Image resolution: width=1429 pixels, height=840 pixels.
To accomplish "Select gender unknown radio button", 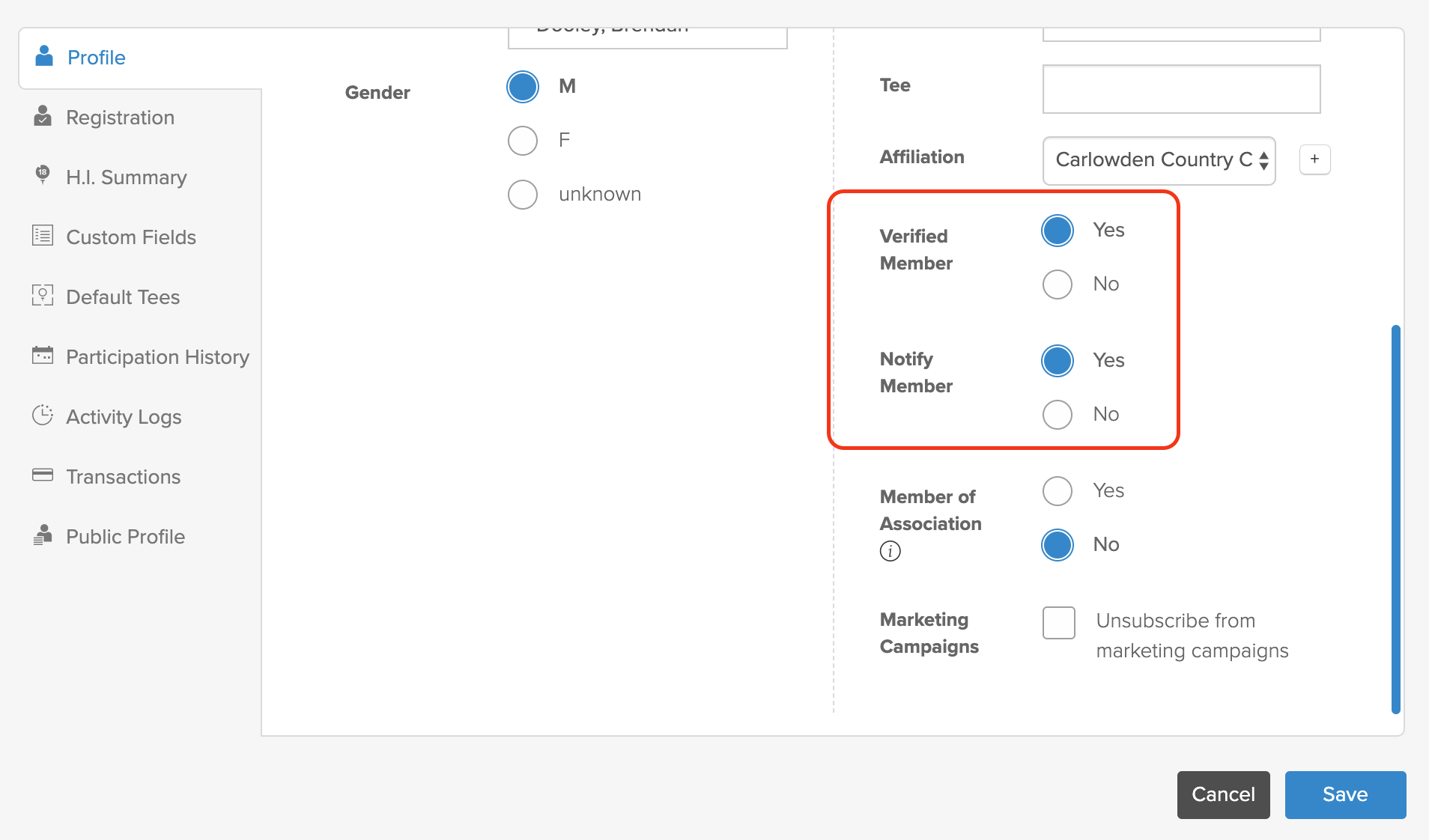I will click(523, 194).
